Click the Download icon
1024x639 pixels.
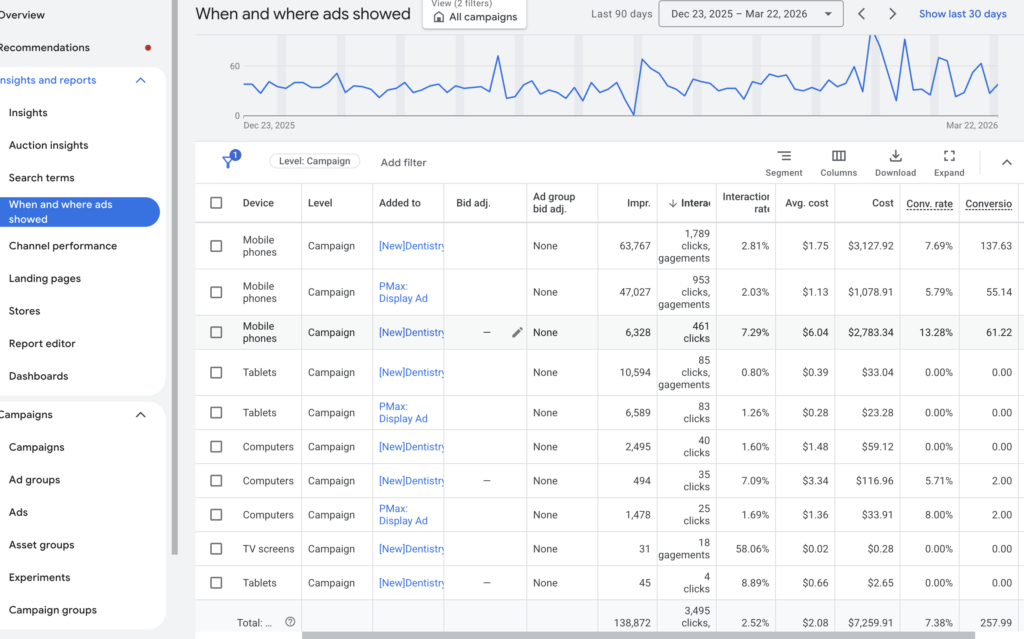tap(895, 157)
